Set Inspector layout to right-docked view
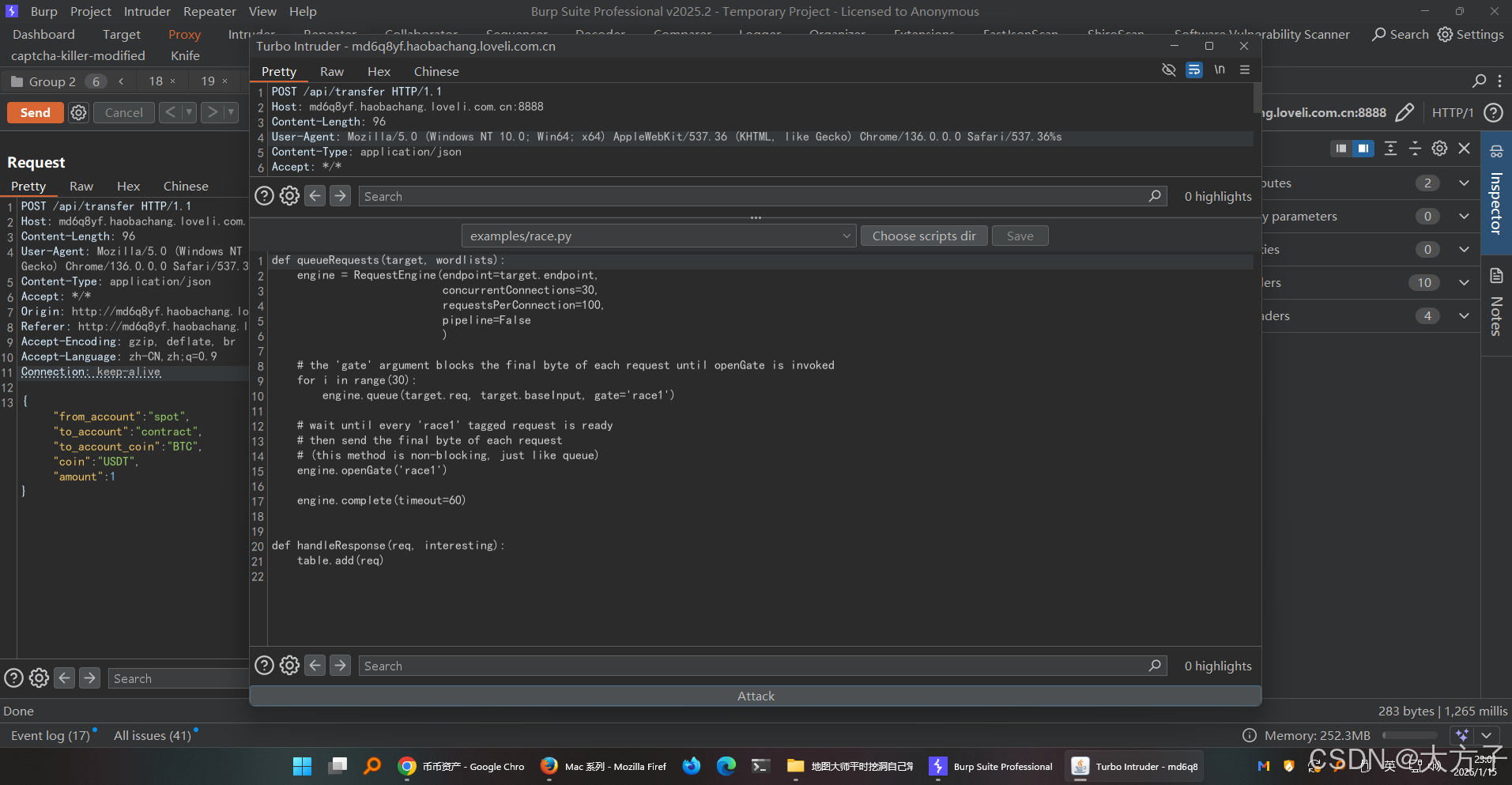The width and height of the screenshot is (1512, 785). [x=1363, y=148]
